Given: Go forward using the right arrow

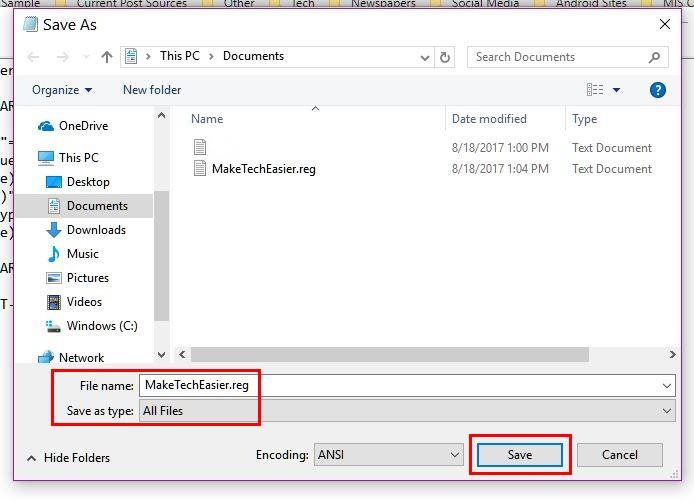Looking at the screenshot, I should (63, 57).
